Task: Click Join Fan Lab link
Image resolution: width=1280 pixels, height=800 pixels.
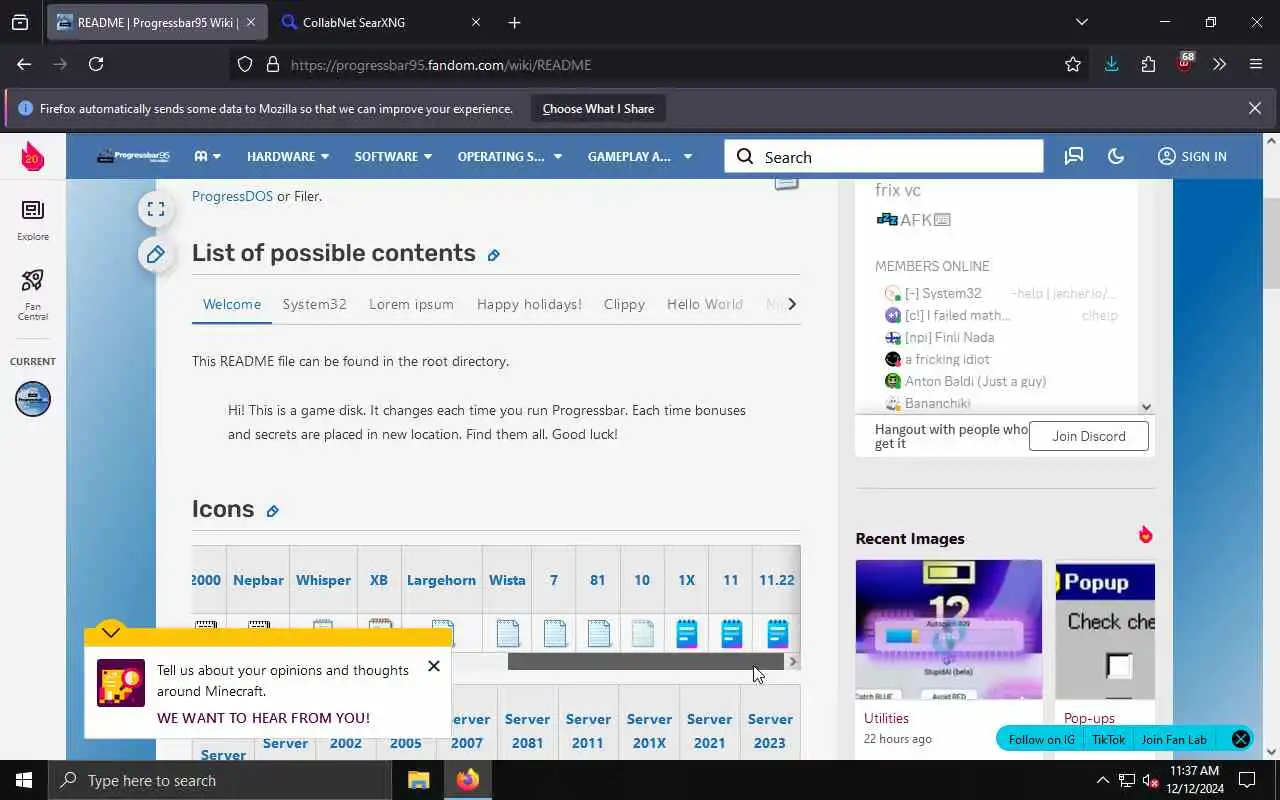Action: pyautogui.click(x=1174, y=740)
